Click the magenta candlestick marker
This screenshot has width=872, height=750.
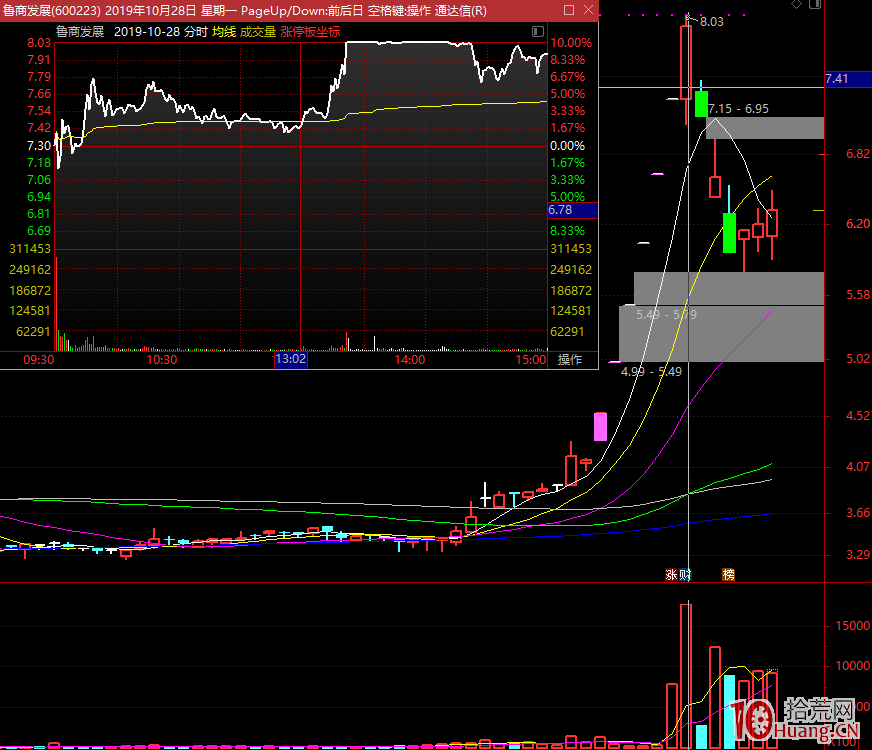pyautogui.click(x=601, y=426)
